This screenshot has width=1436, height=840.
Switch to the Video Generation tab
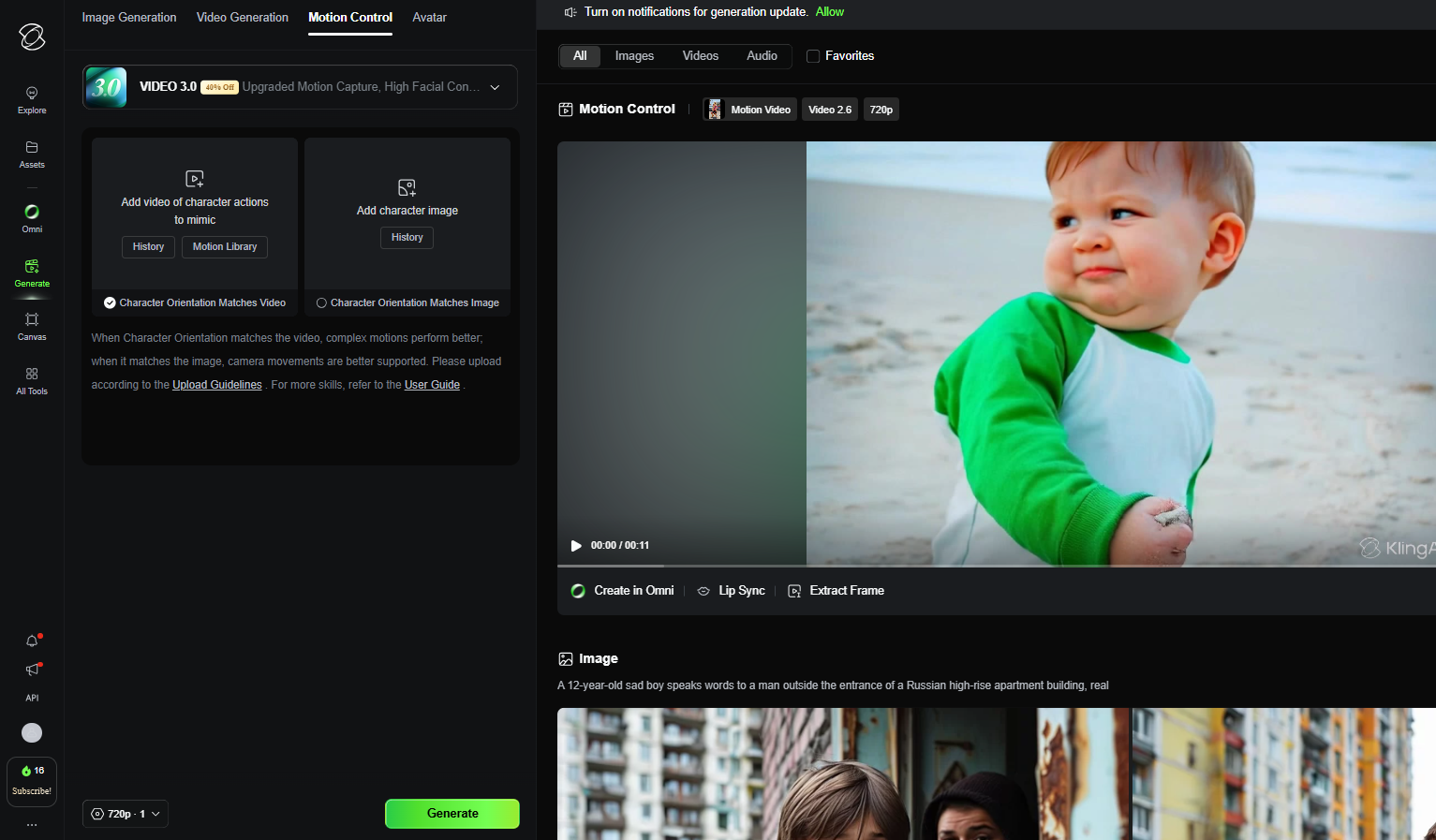[243, 18]
